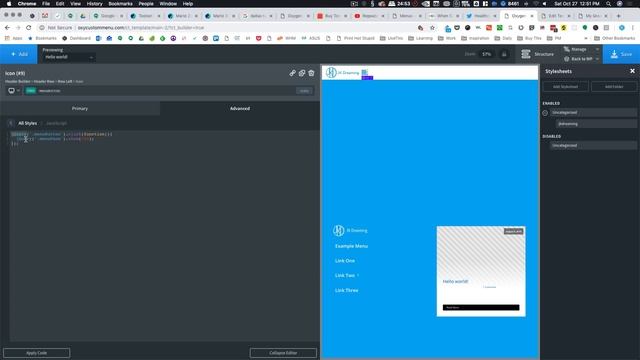Image resolution: width=640 pixels, height=360 pixels.
Task: Switch to the Primary tab
Action: [80, 109]
